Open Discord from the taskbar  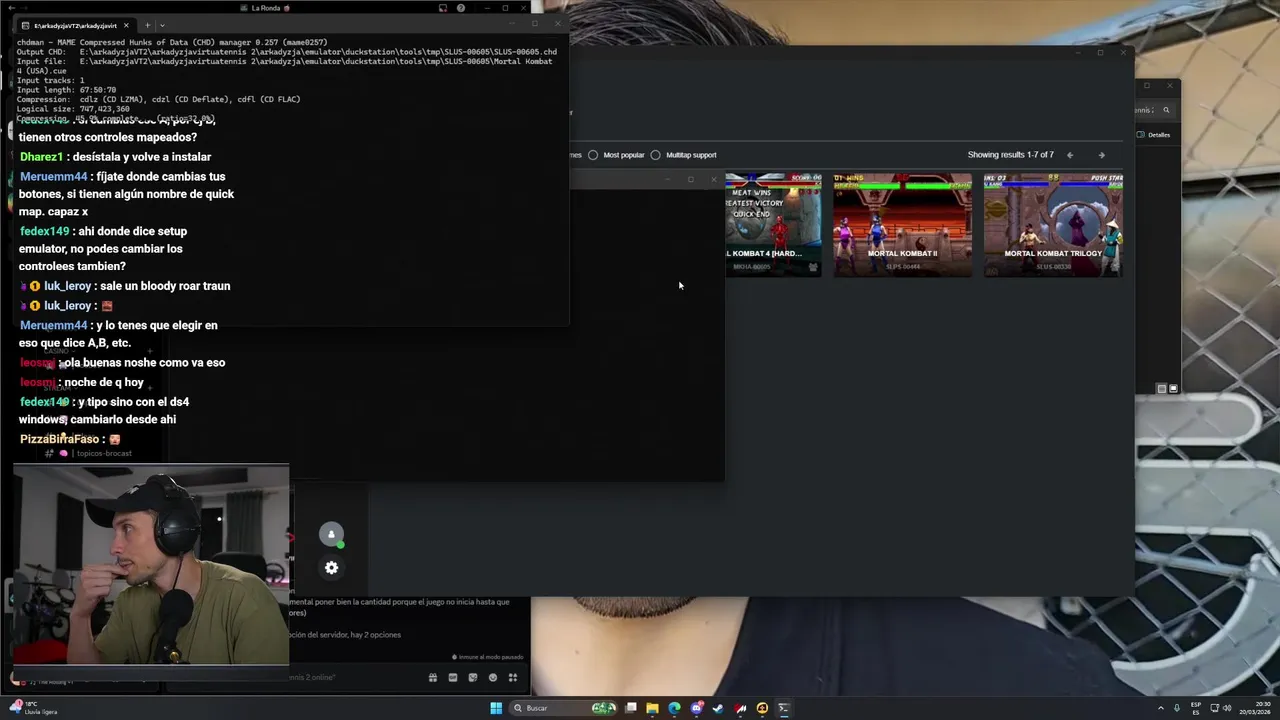tap(696, 708)
